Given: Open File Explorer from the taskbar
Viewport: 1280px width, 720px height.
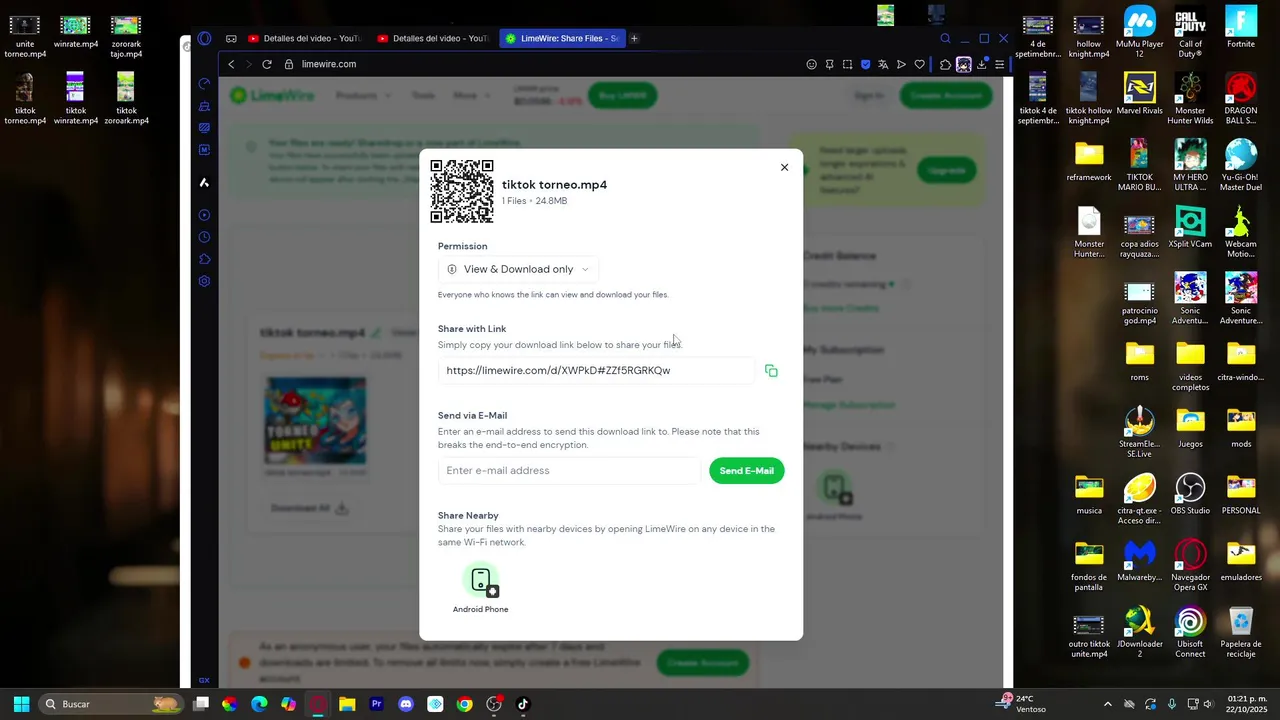Looking at the screenshot, I should pyautogui.click(x=347, y=704).
